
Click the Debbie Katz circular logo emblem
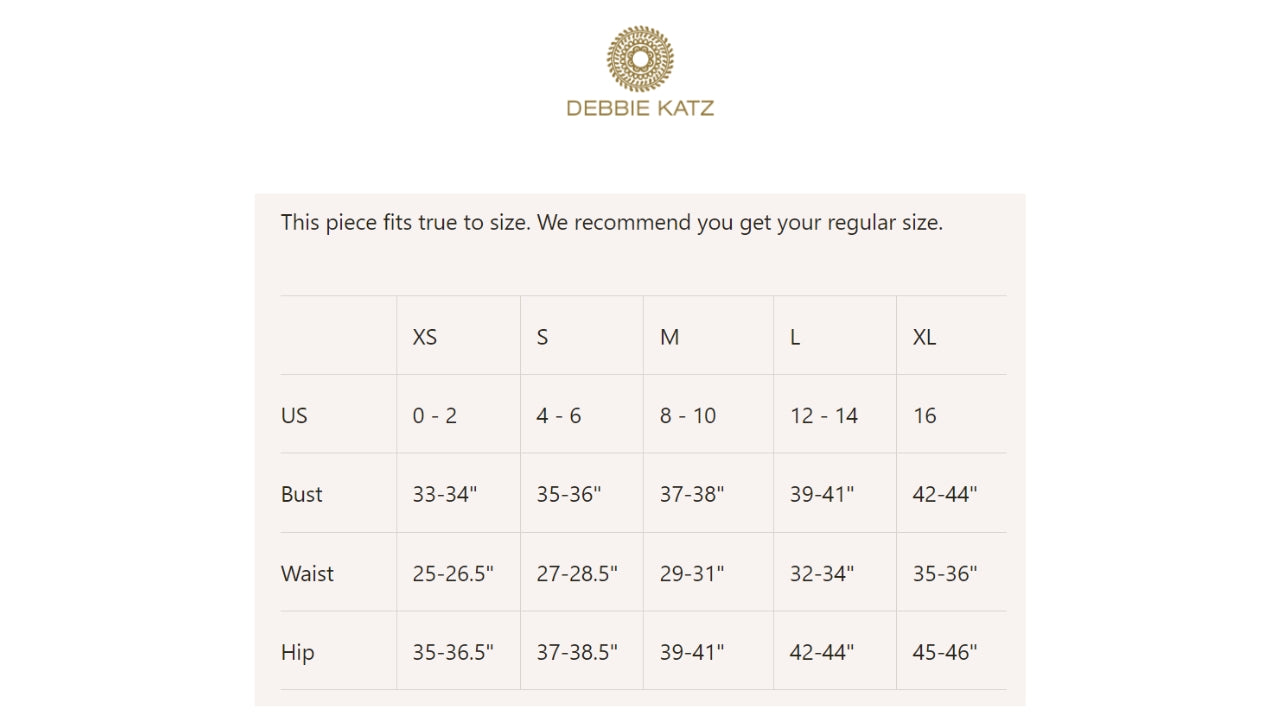coord(640,59)
